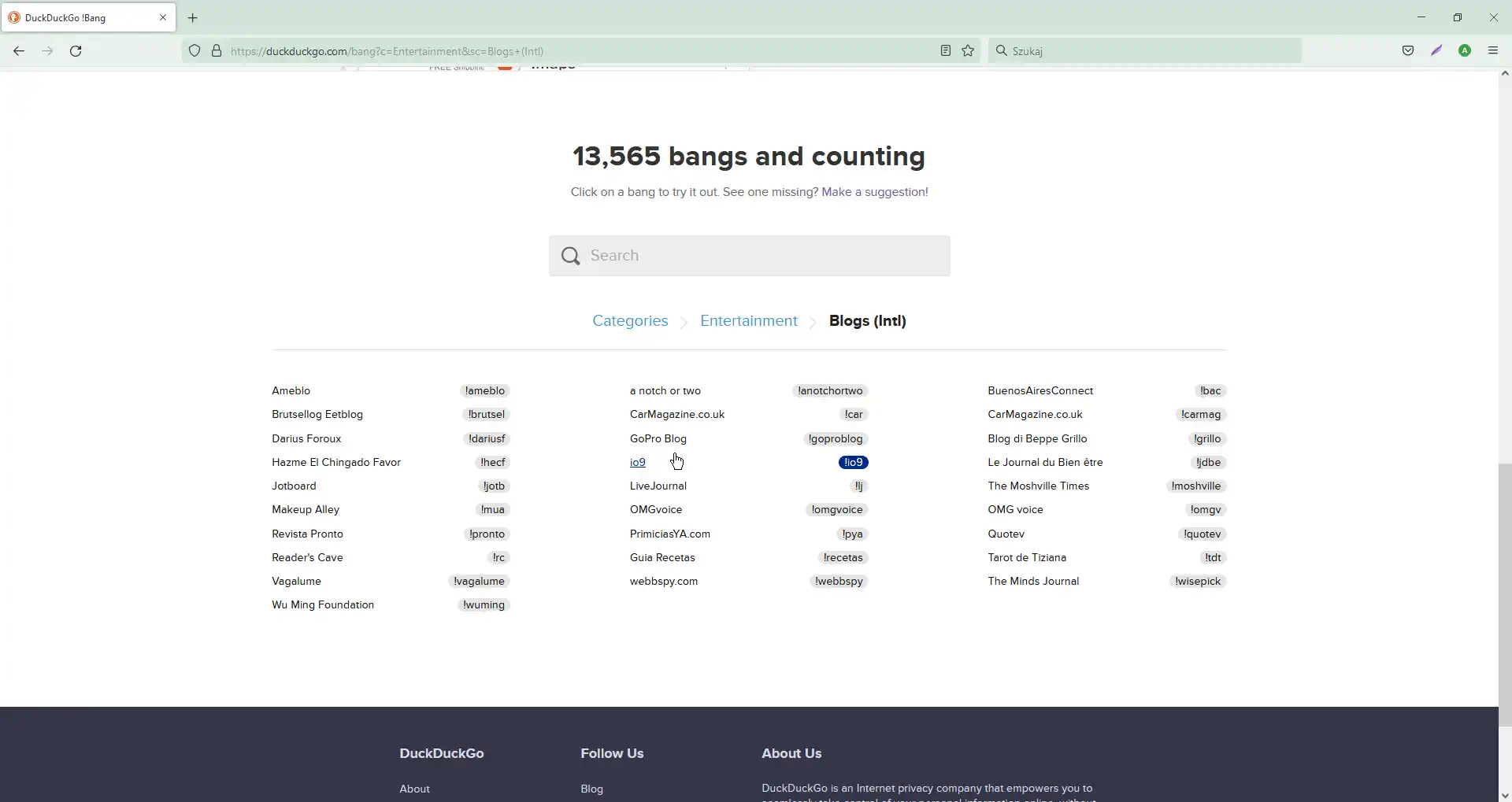Open the Ameblo bang entry
The image size is (1512, 802).
point(291,391)
